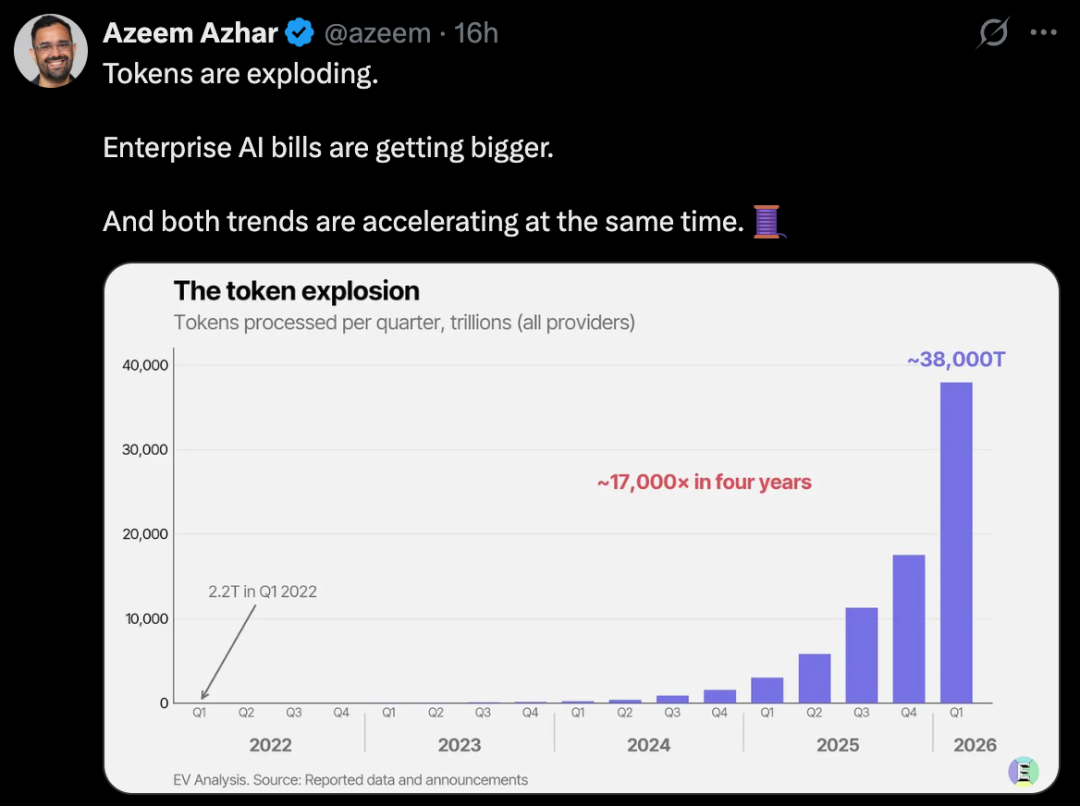The width and height of the screenshot is (1080, 806).
Task: Open the token explosion chart image
Action: [581, 528]
